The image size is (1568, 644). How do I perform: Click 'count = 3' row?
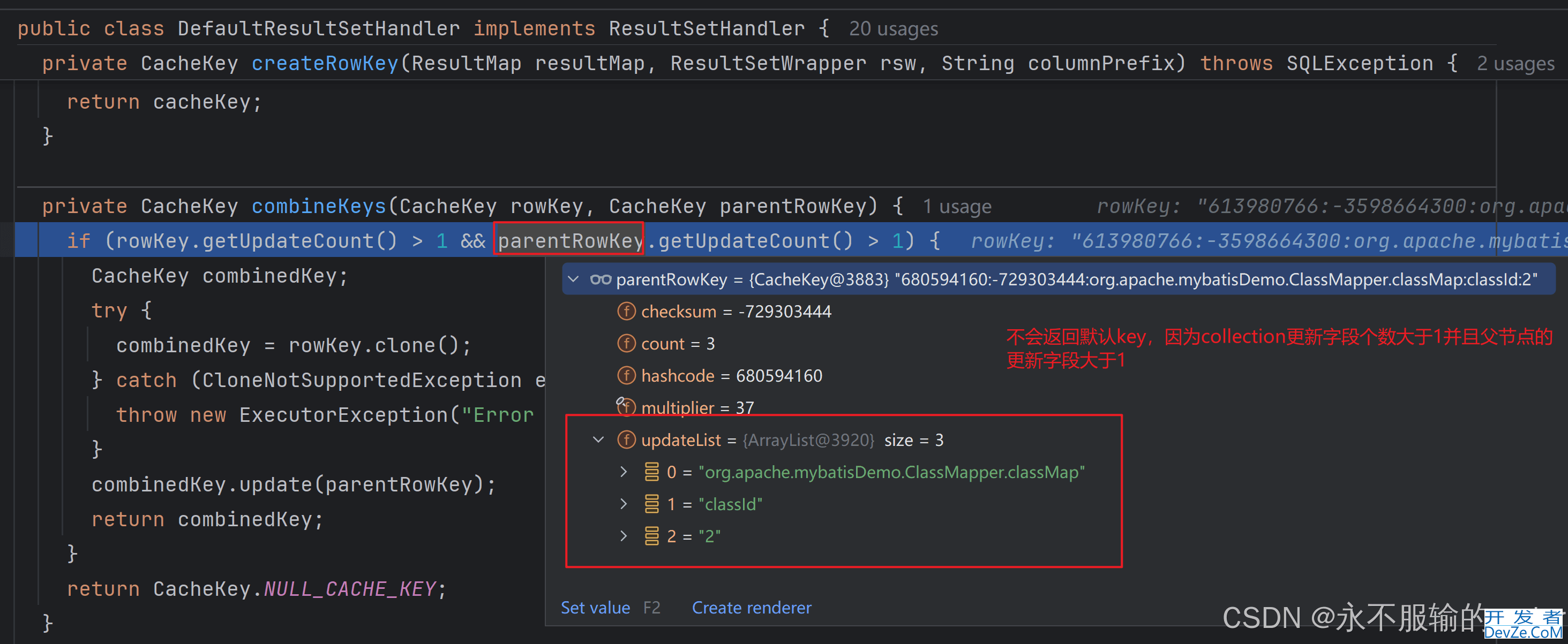pos(678,344)
